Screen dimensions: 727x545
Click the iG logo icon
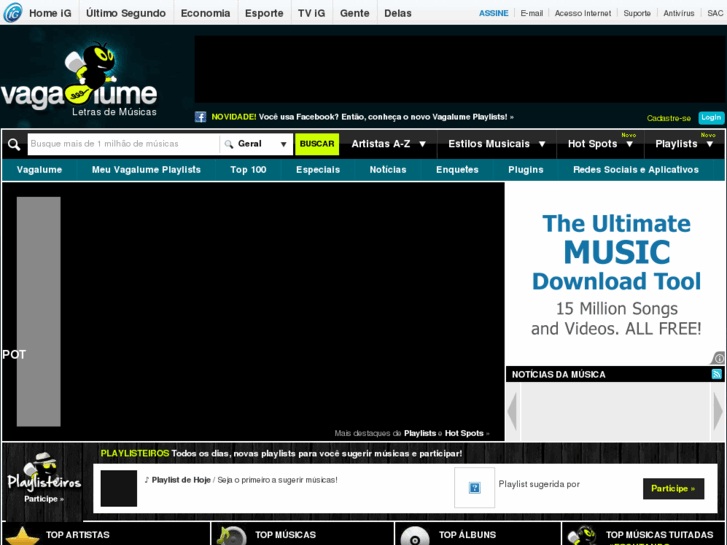pyautogui.click(x=13, y=13)
